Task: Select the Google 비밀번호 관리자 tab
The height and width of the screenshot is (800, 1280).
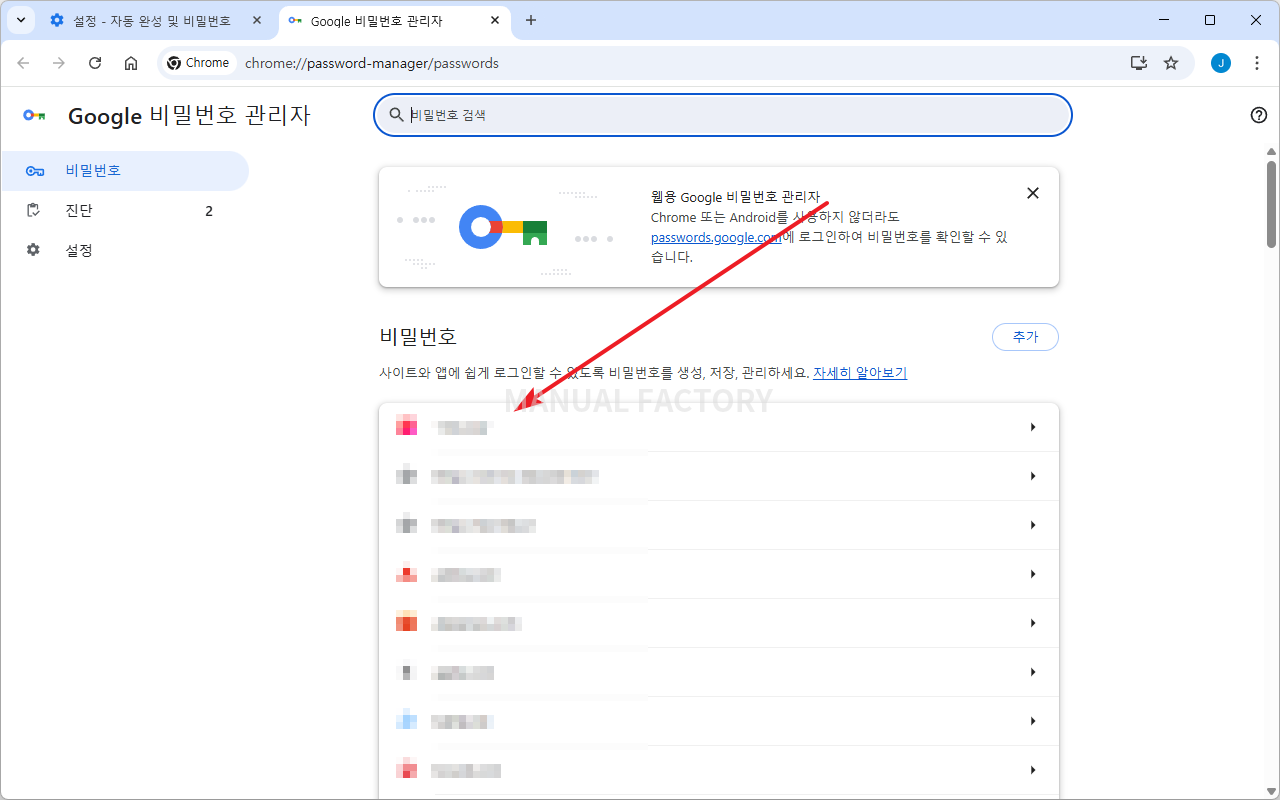Action: [395, 20]
